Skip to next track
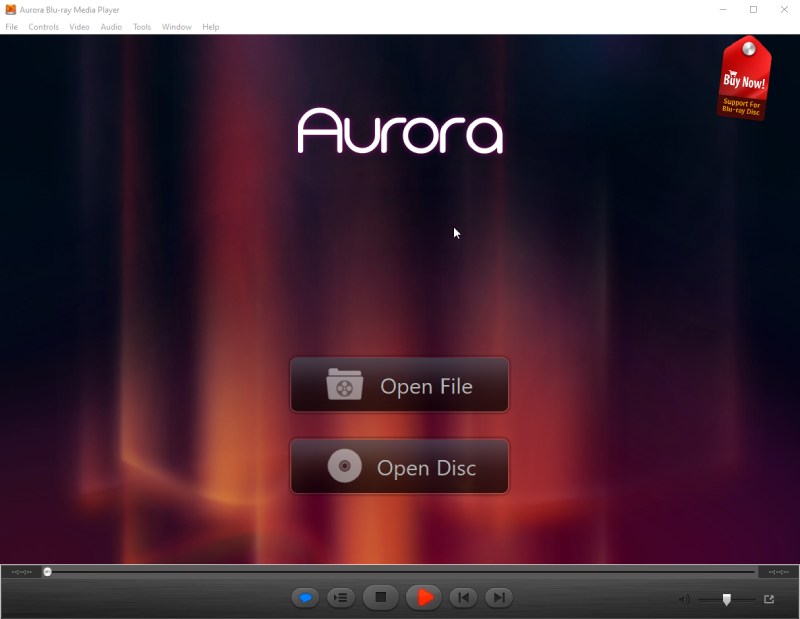Image resolution: width=800 pixels, height=619 pixels. (x=499, y=598)
